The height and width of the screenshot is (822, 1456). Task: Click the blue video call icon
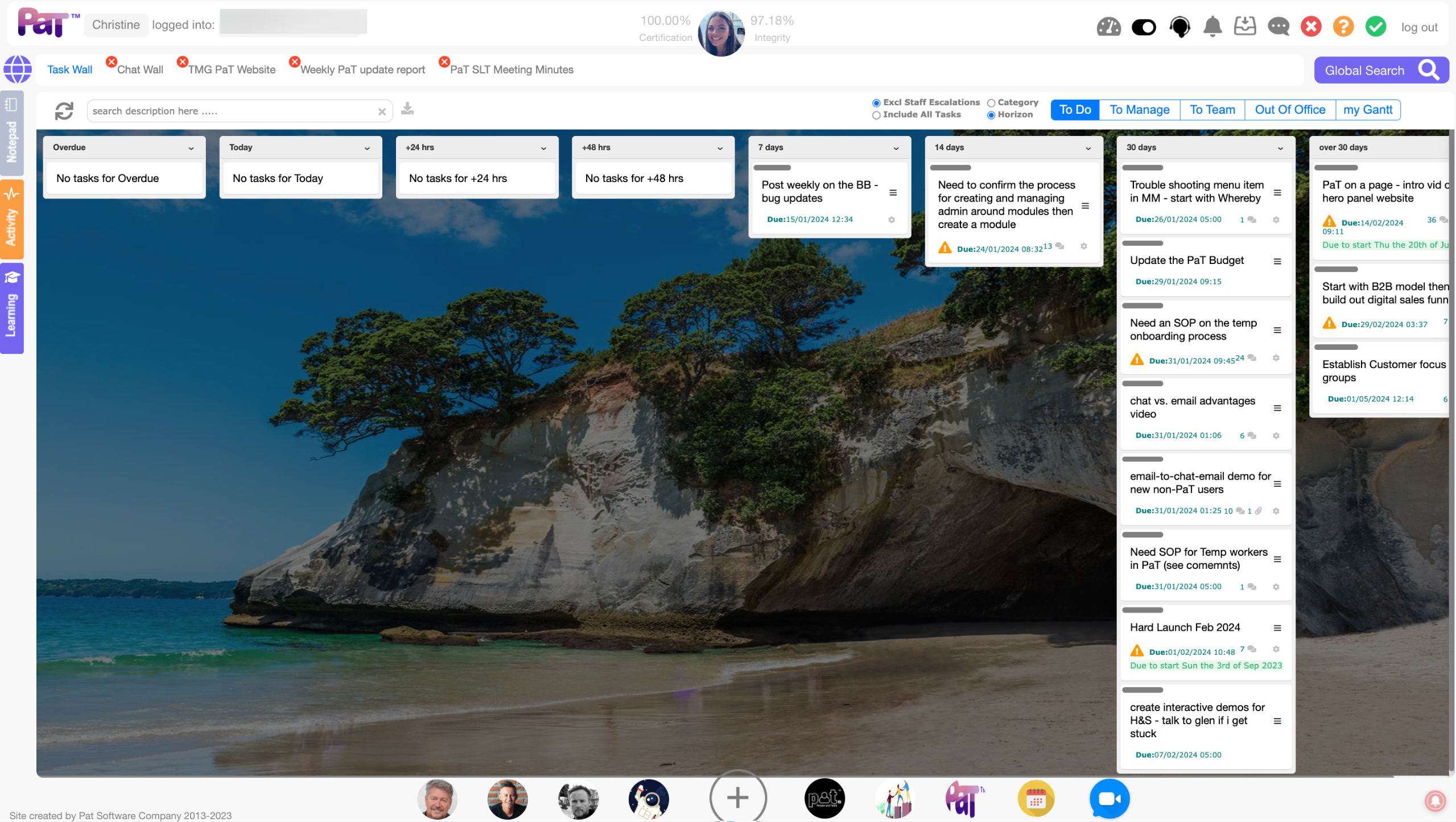tap(1109, 799)
